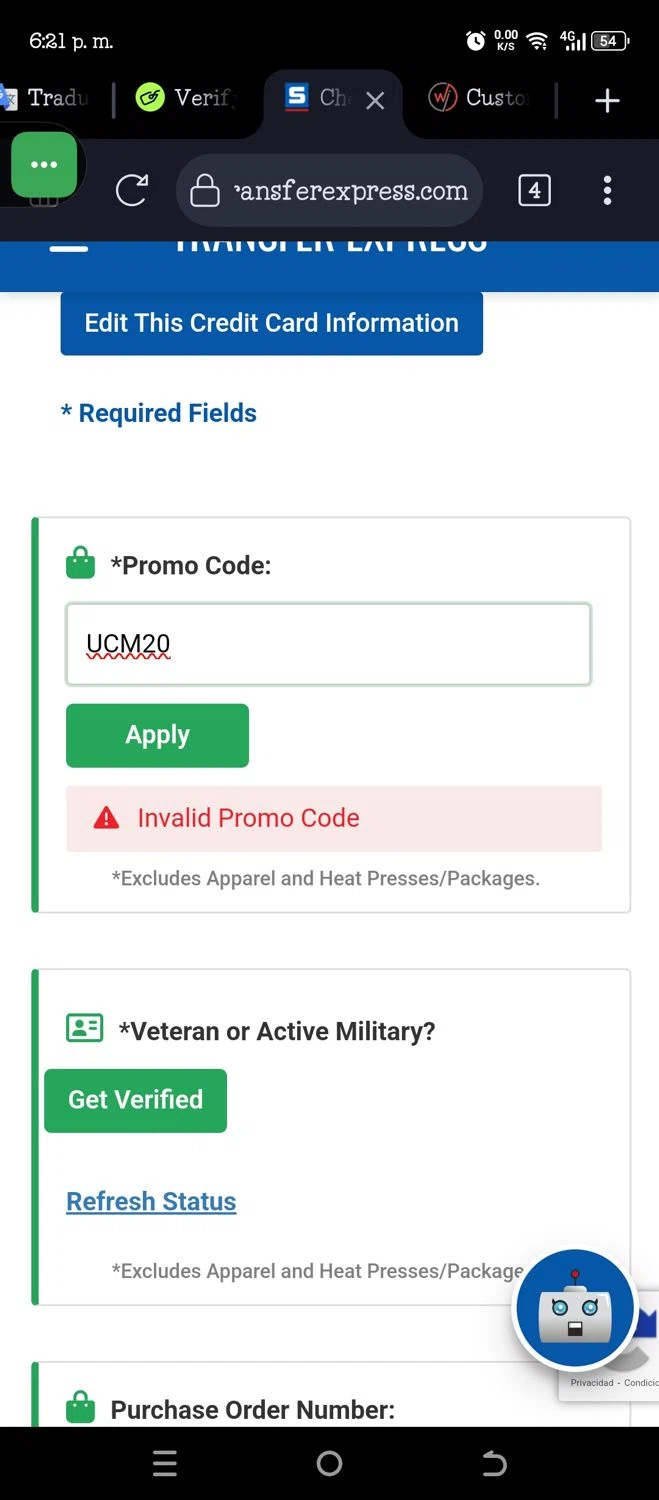Click Edit This Credit Card Information
Screen dimensions: 659x1500
click(x=271, y=323)
